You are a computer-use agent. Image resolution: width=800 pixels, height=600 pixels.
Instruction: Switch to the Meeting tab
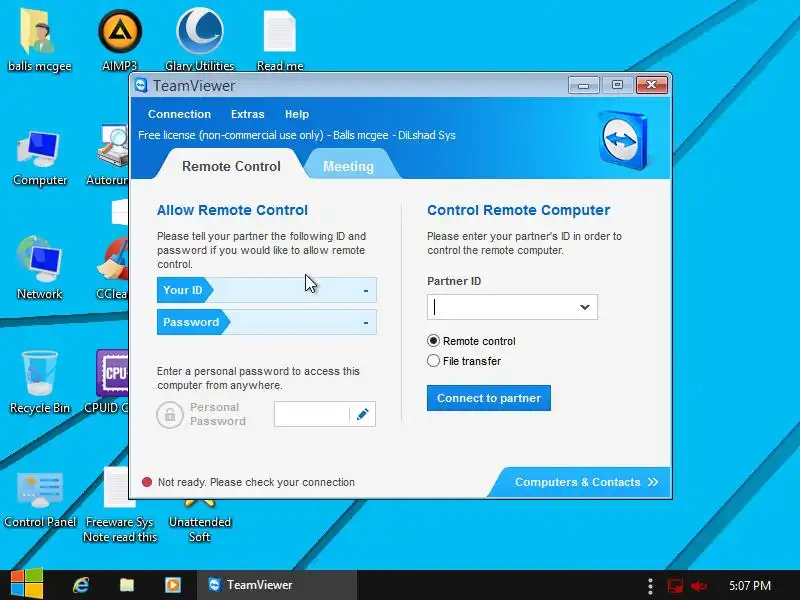[348, 166]
